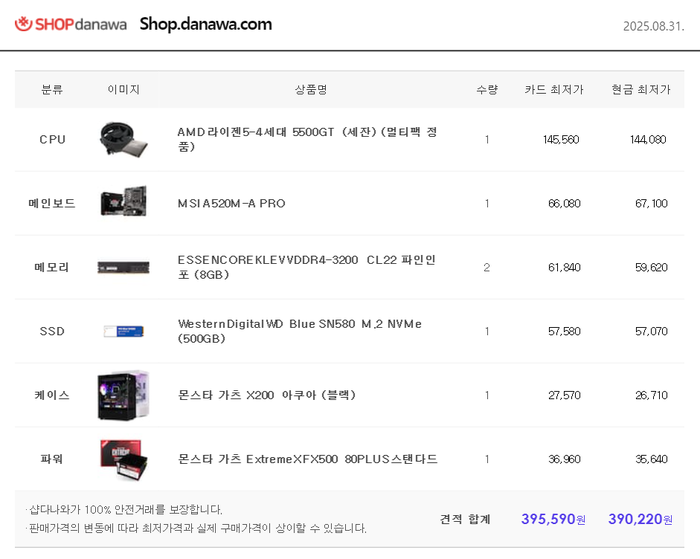
Task: Select power supply card price 36,960
Action: click(x=564, y=459)
